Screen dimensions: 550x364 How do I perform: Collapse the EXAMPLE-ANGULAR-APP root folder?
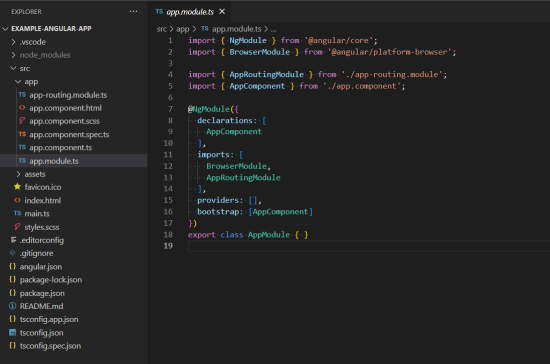(5, 29)
